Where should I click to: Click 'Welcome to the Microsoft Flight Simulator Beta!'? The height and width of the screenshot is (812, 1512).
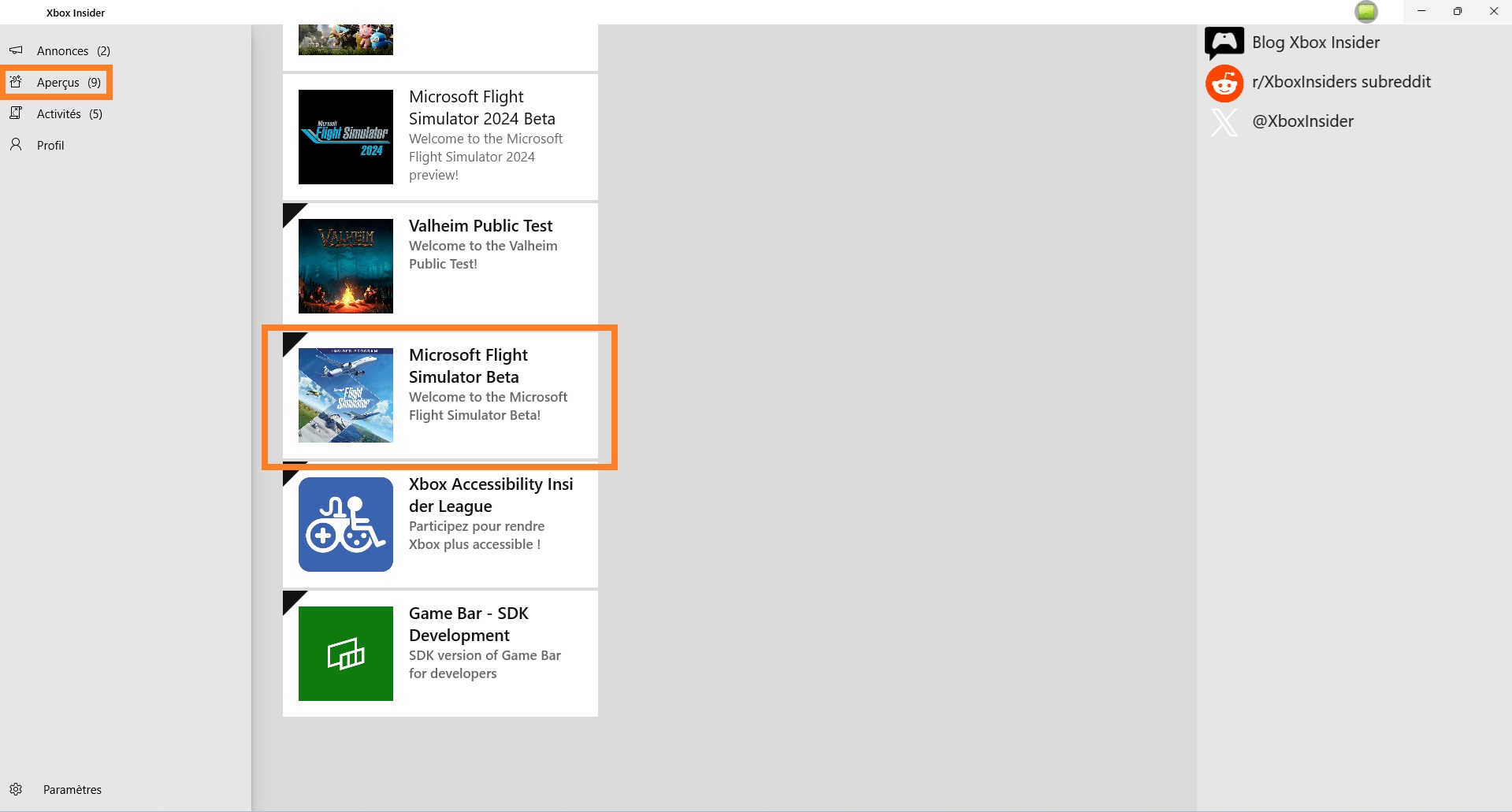pyautogui.click(x=488, y=406)
